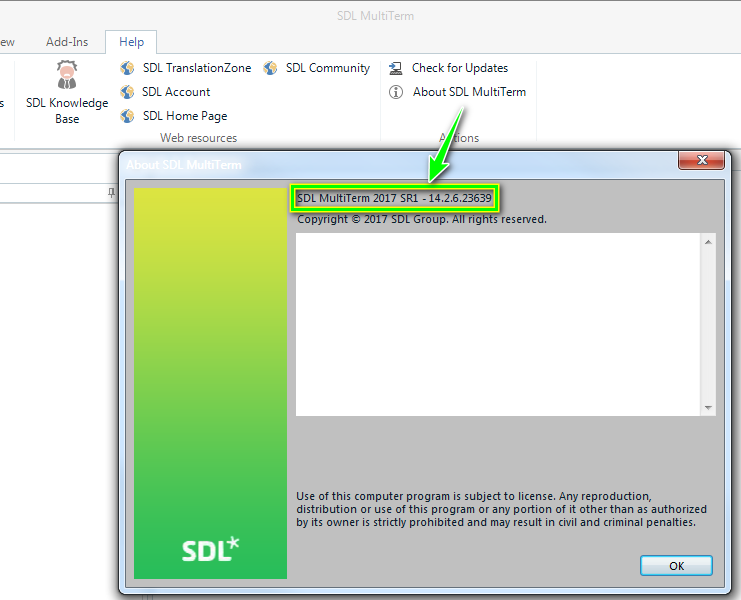Close the About SDL MultiTerm dialog
Viewport: 741px width, 600px height.
[701, 161]
